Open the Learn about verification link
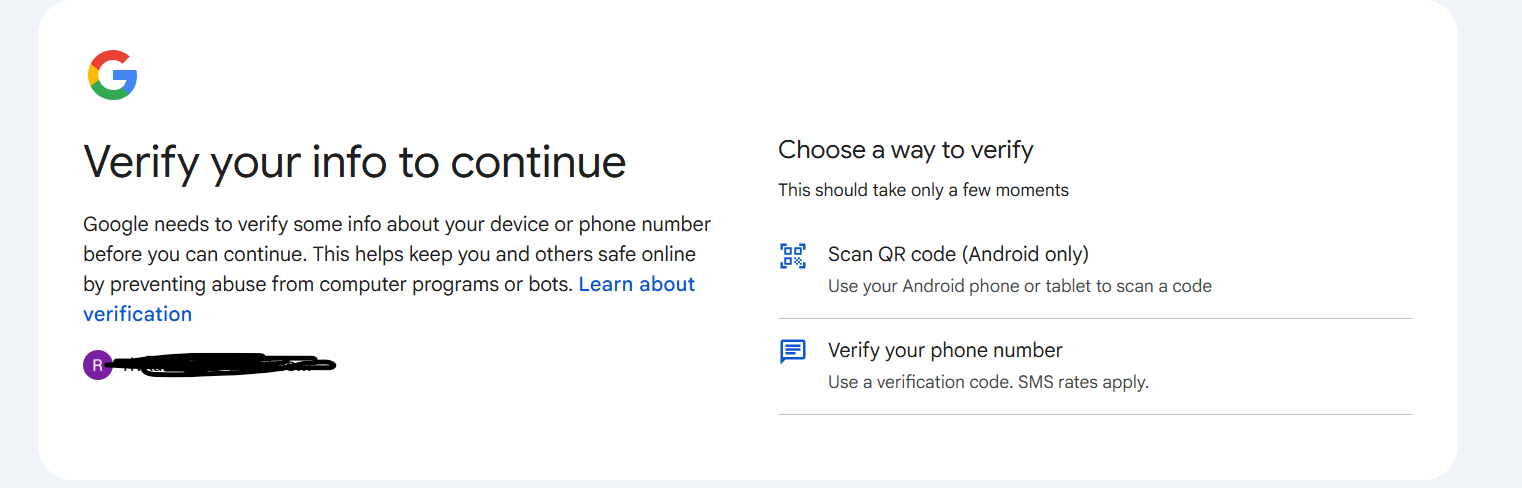This screenshot has height=488, width=1522. (x=637, y=284)
